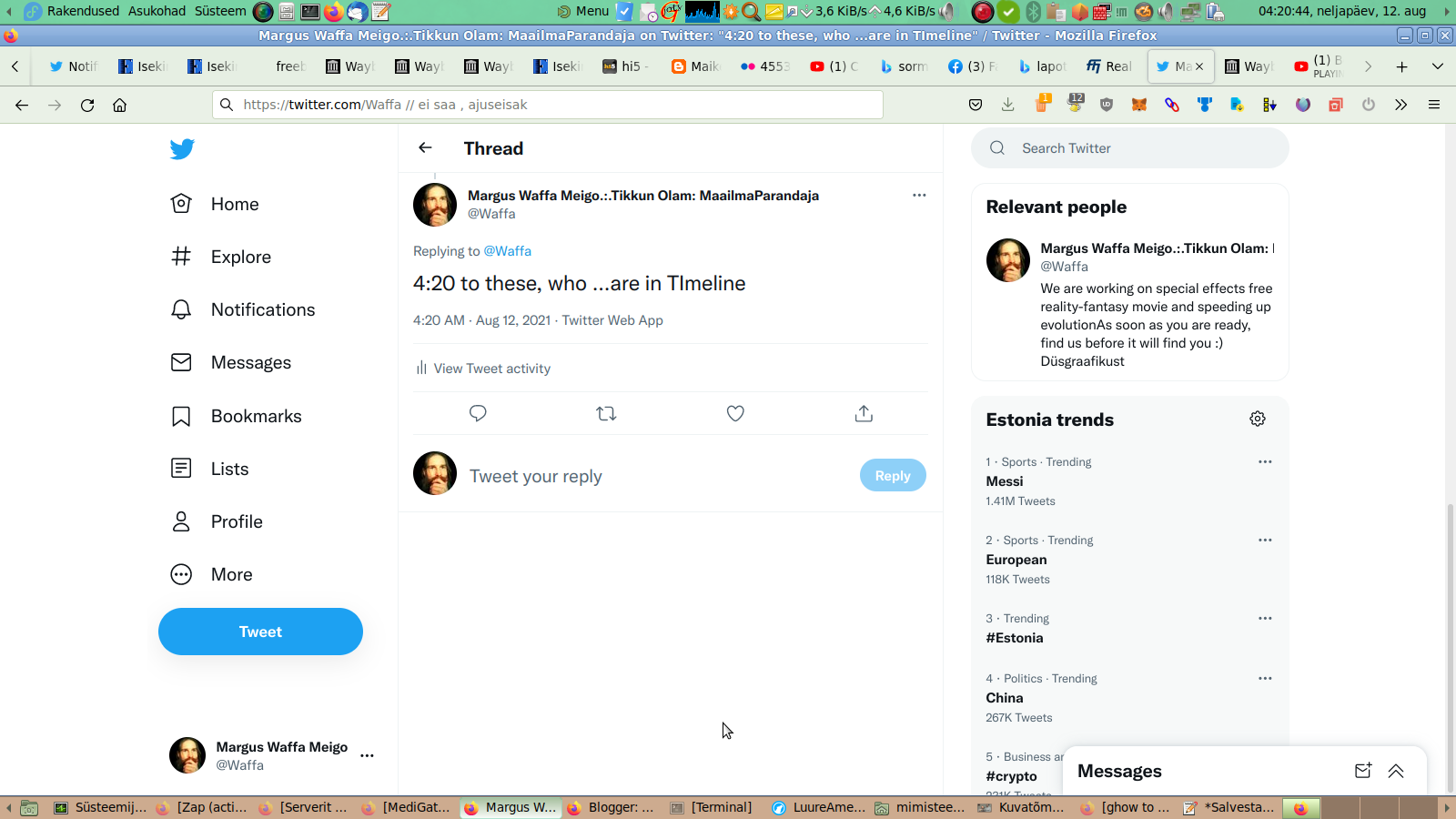Open Messages in the sidebar
The height and width of the screenshot is (819, 1456).
click(231, 362)
